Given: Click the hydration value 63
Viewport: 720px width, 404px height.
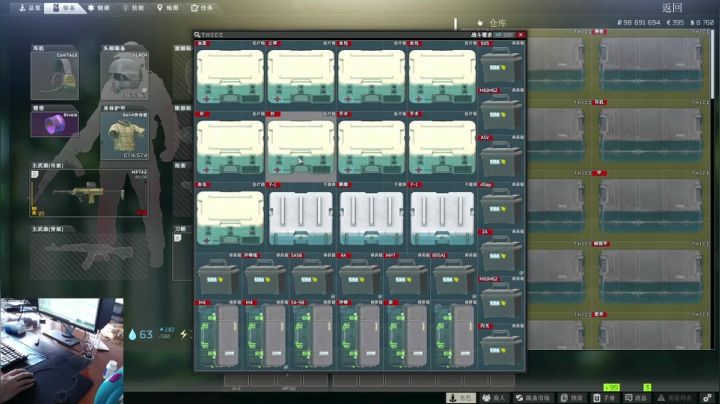Looking at the screenshot, I should (146, 335).
